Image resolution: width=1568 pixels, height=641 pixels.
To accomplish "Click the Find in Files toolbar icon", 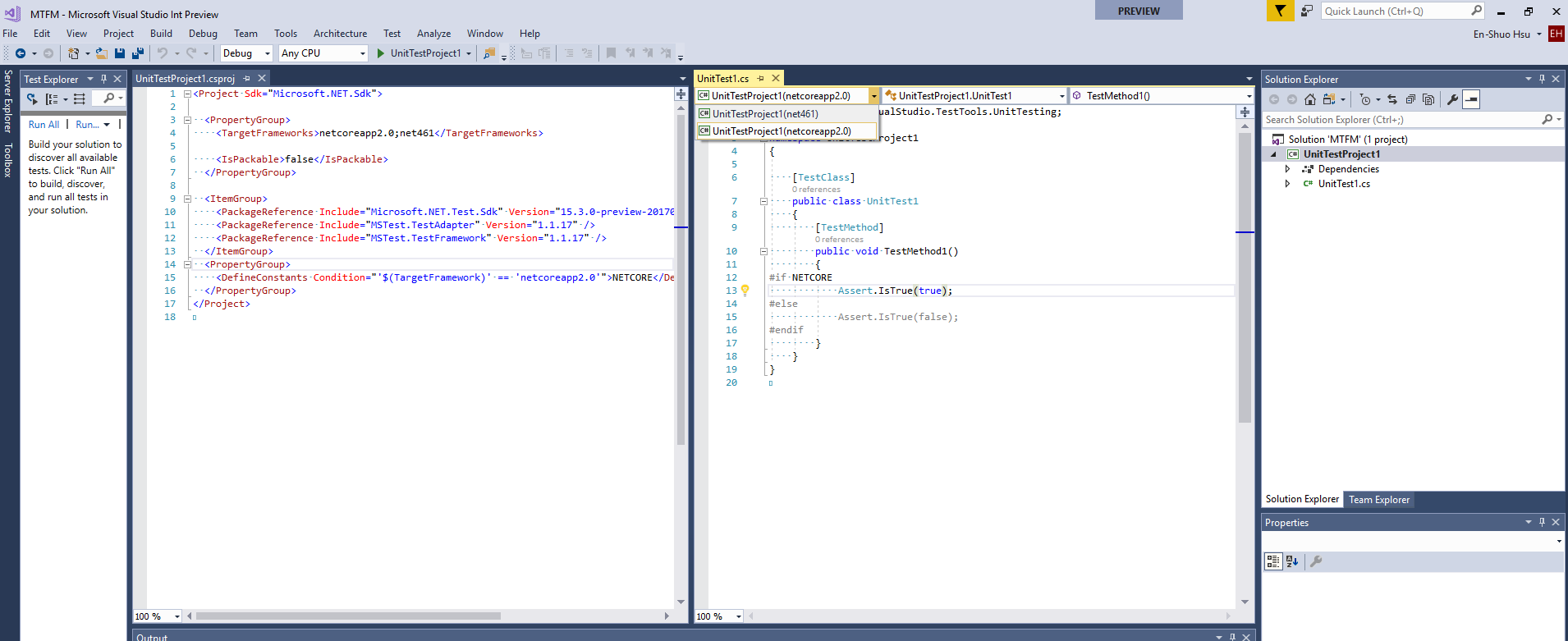I will click(x=489, y=53).
